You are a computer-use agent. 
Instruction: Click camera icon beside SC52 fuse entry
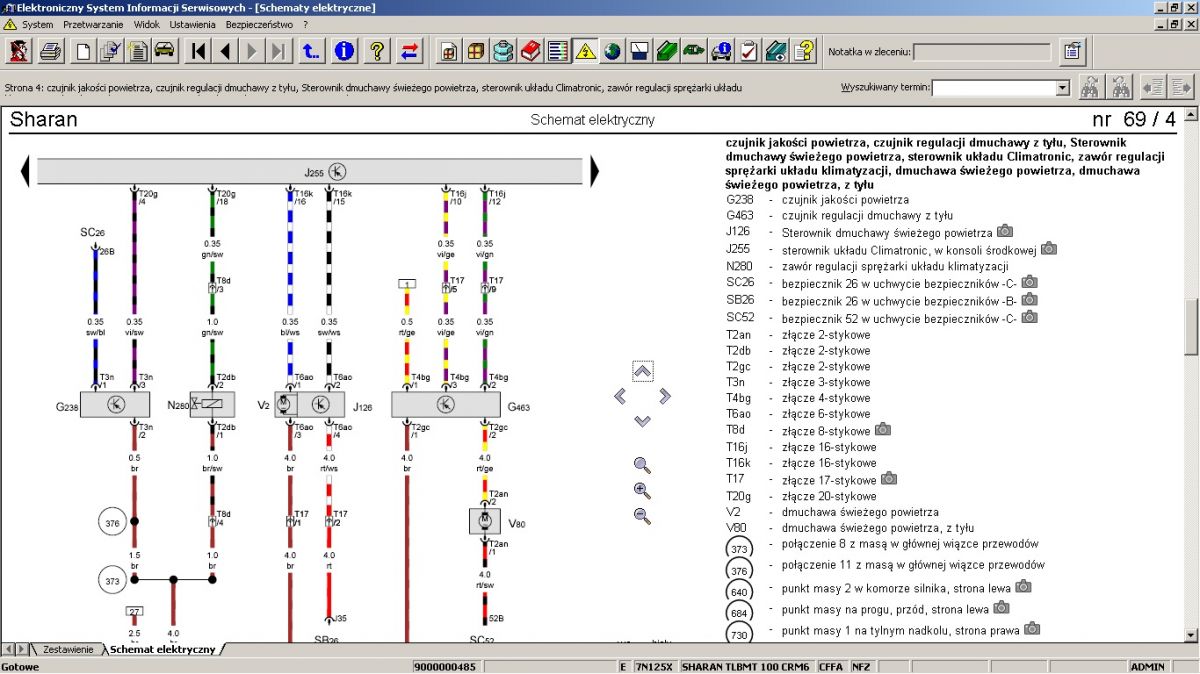pos(1029,317)
